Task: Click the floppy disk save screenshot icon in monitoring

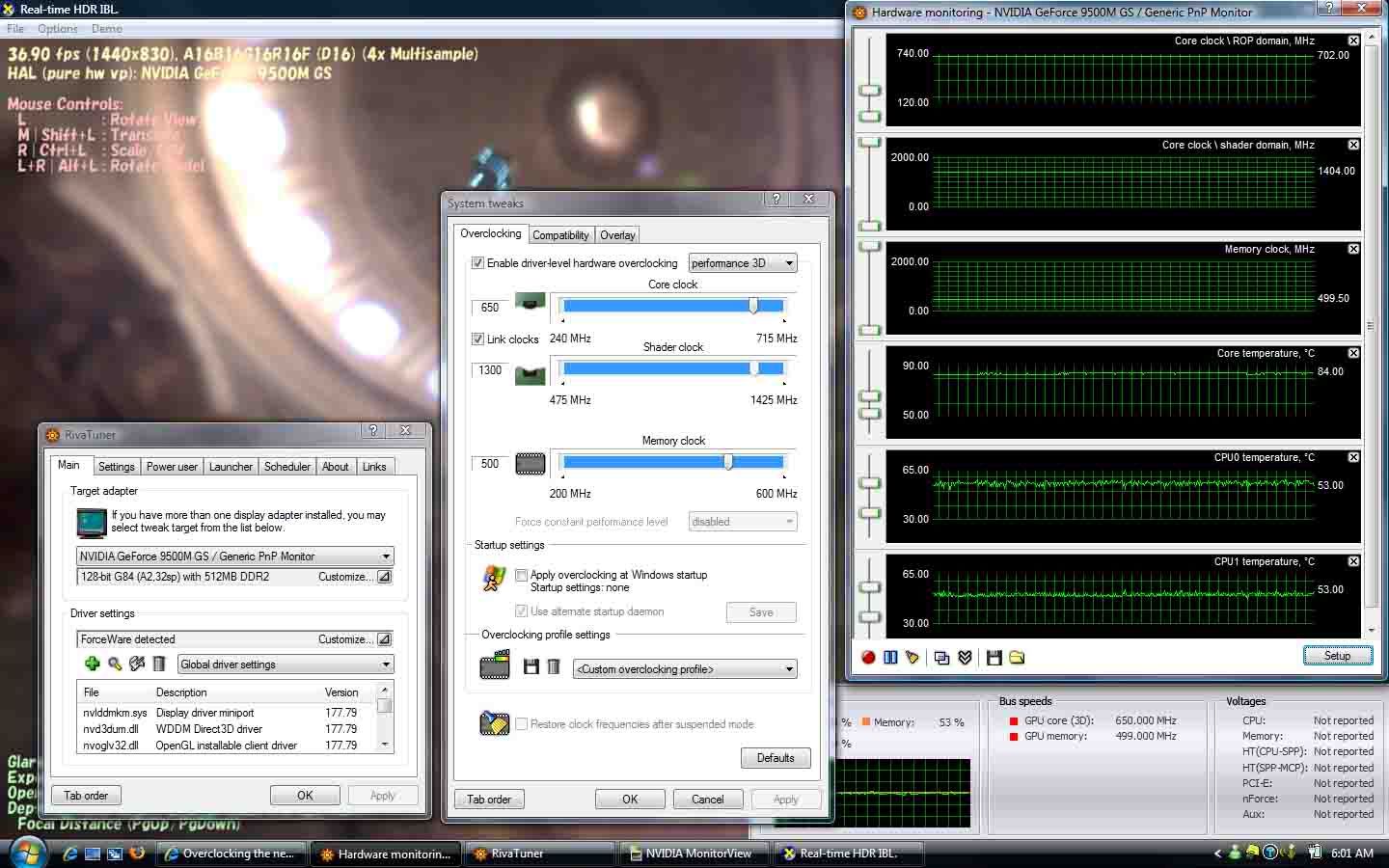Action: coord(994,657)
